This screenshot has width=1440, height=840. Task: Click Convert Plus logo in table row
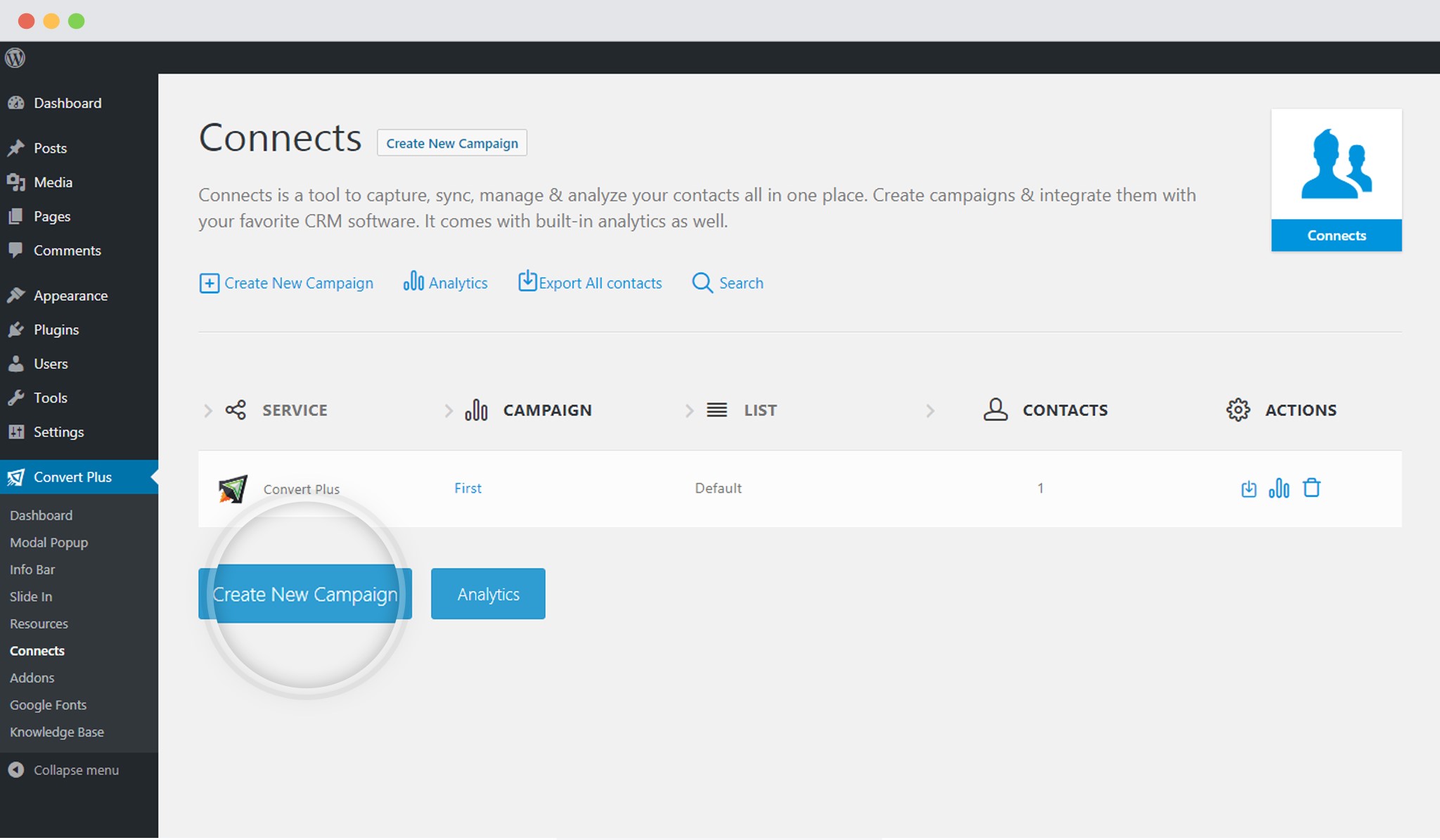233,489
